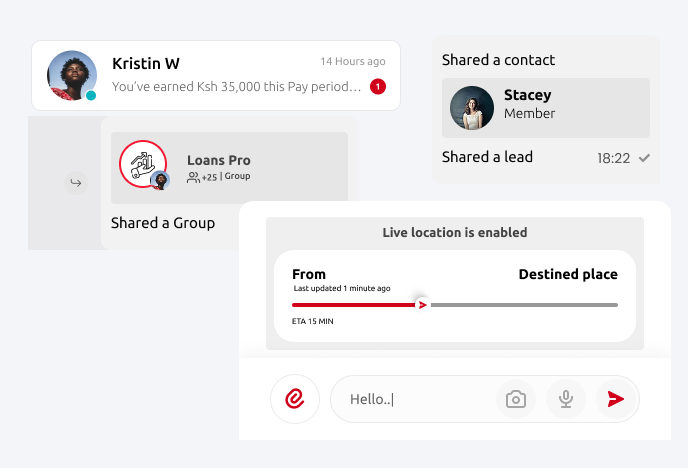Click the members count +25 icon
The width and height of the screenshot is (688, 468).
(x=194, y=177)
